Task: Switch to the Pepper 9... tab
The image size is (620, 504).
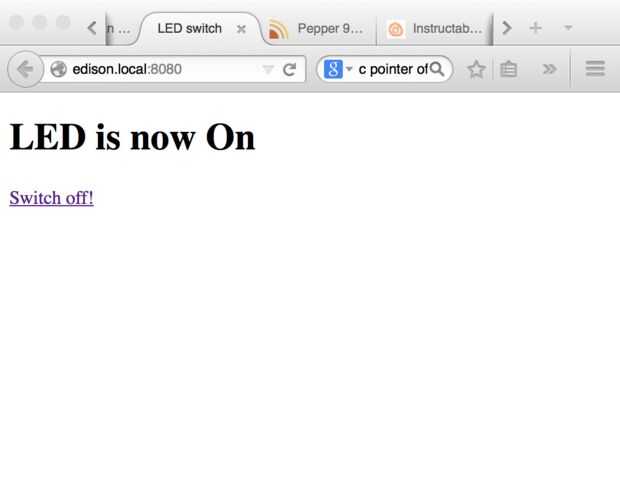Action: click(x=319, y=29)
